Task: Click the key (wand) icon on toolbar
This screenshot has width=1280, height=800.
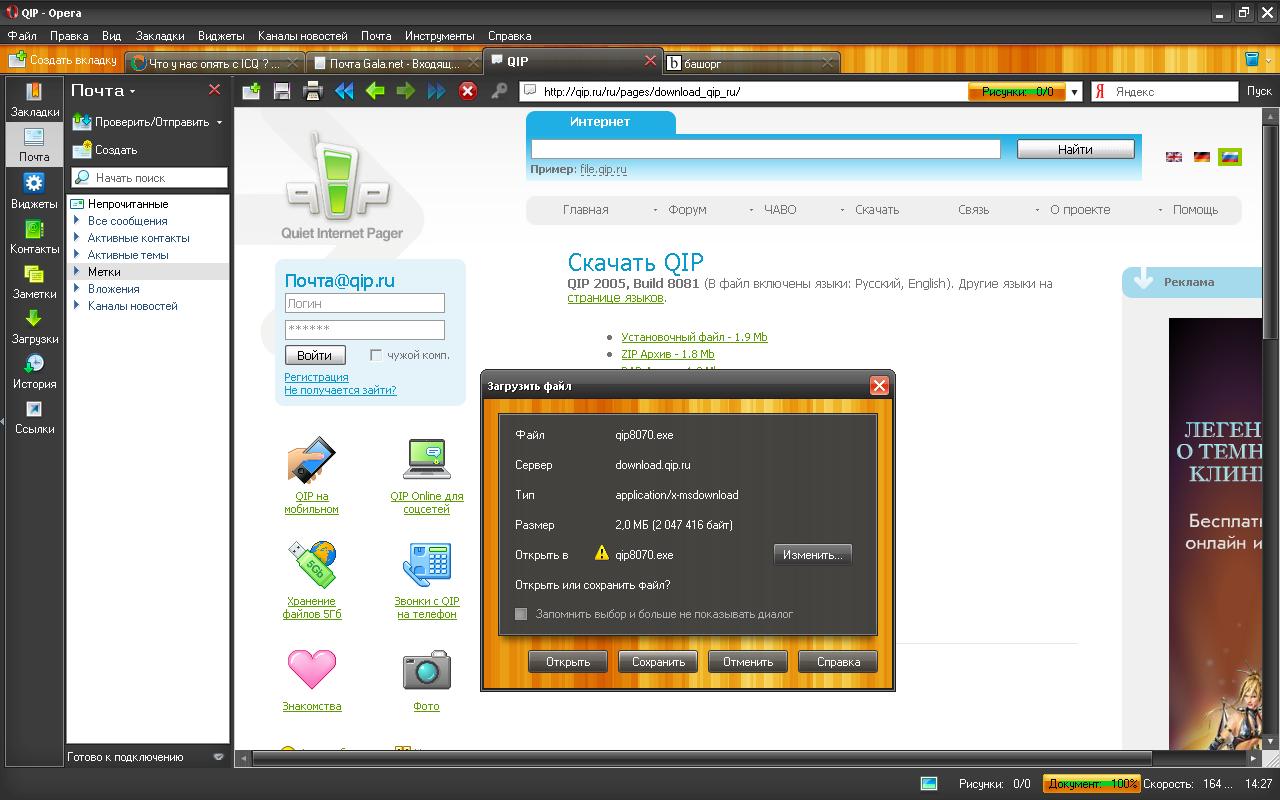Action: pyautogui.click(x=499, y=91)
